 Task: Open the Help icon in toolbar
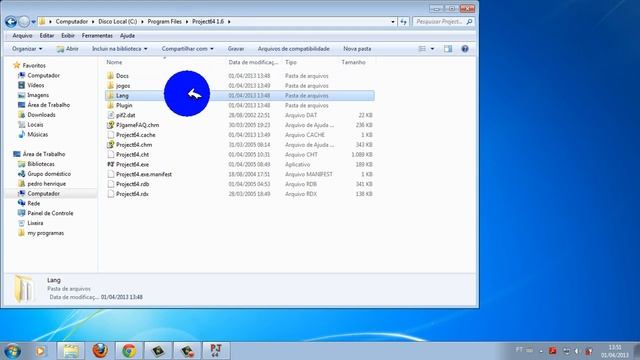tap(464, 49)
